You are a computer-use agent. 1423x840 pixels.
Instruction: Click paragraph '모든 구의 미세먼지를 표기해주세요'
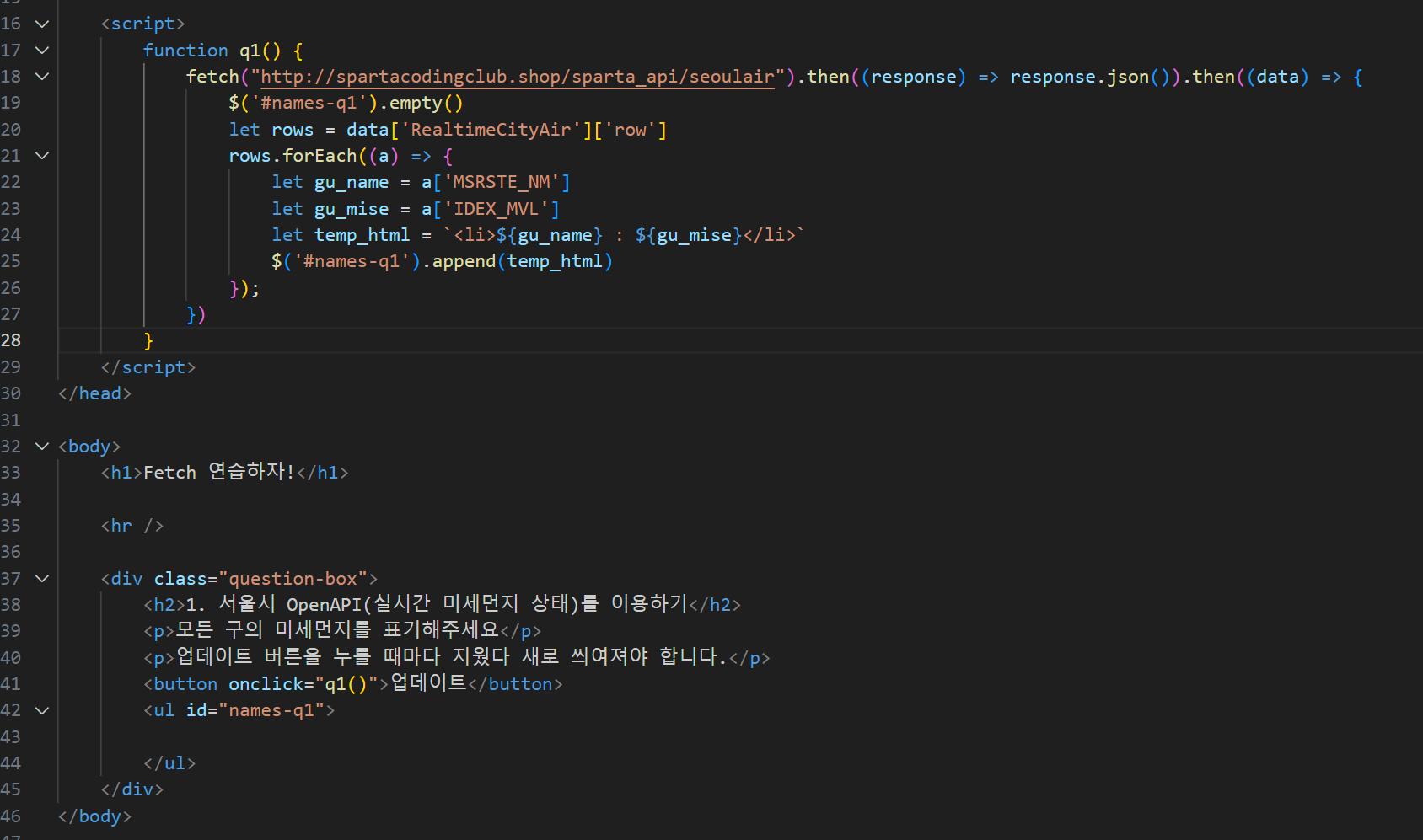[337, 630]
